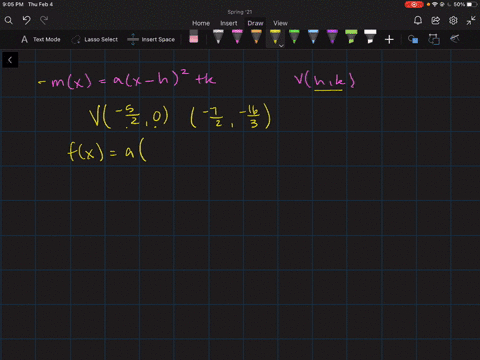Switch to the Insert tab

tap(229, 23)
